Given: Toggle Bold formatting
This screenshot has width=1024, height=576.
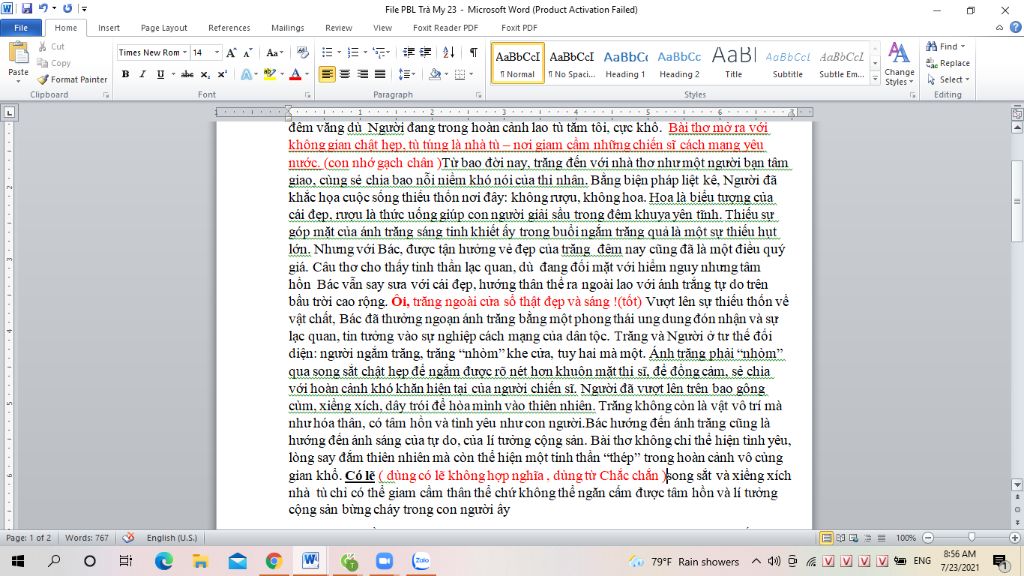Looking at the screenshot, I should coord(125,74).
